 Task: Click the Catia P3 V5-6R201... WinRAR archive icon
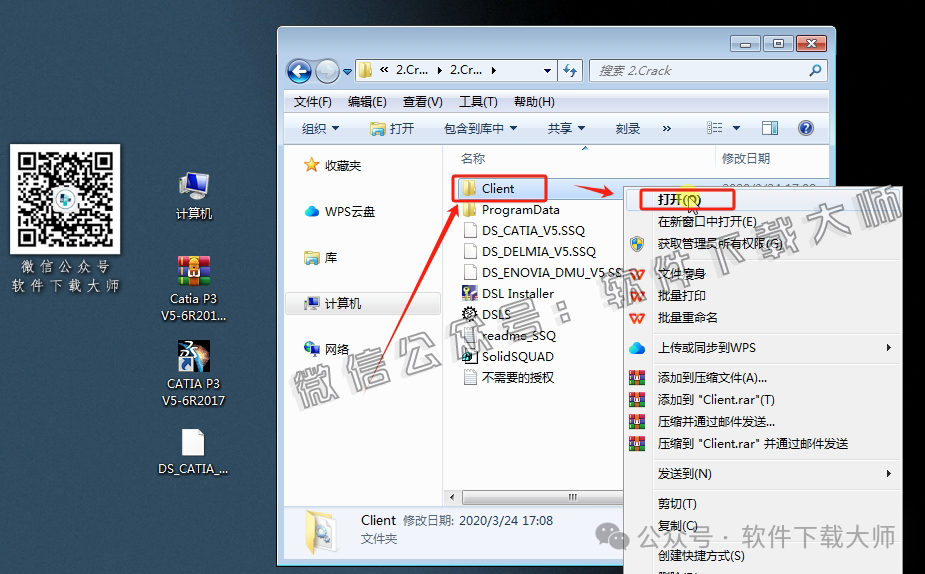click(x=193, y=289)
